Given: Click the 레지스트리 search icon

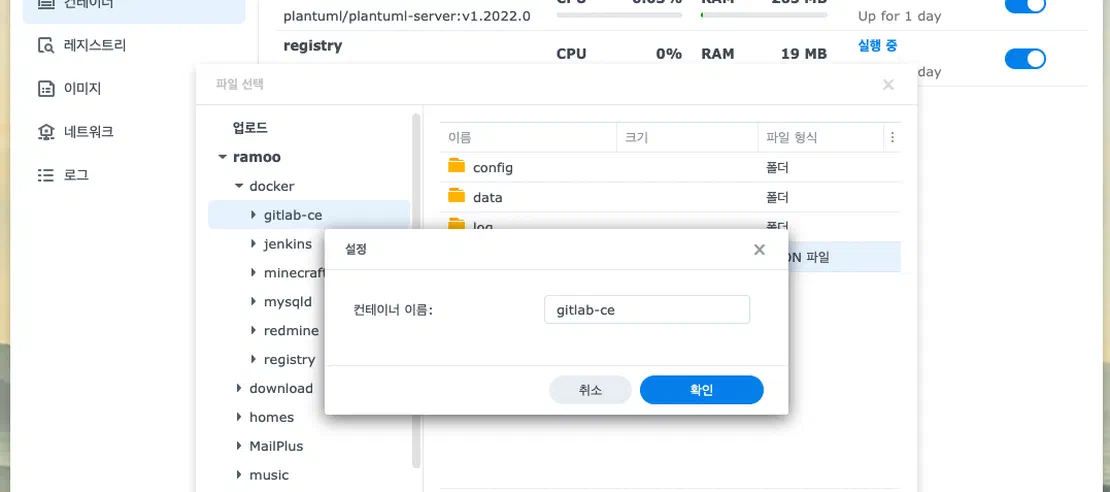Looking at the screenshot, I should [x=45, y=46].
